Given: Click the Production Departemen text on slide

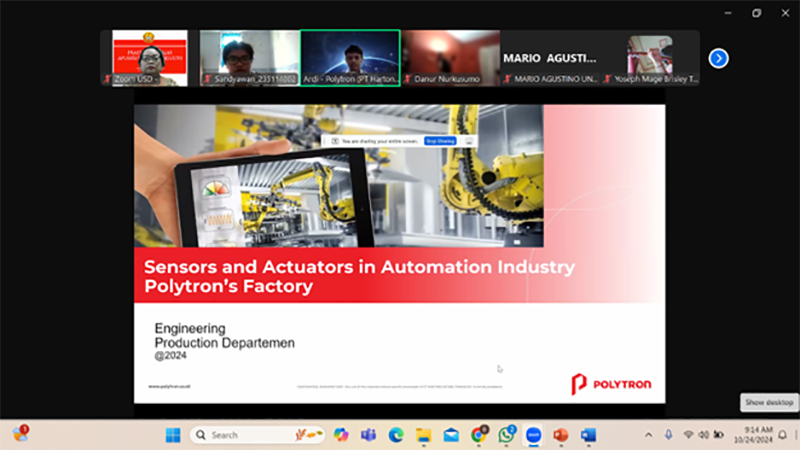Looking at the screenshot, I should coord(224,343).
